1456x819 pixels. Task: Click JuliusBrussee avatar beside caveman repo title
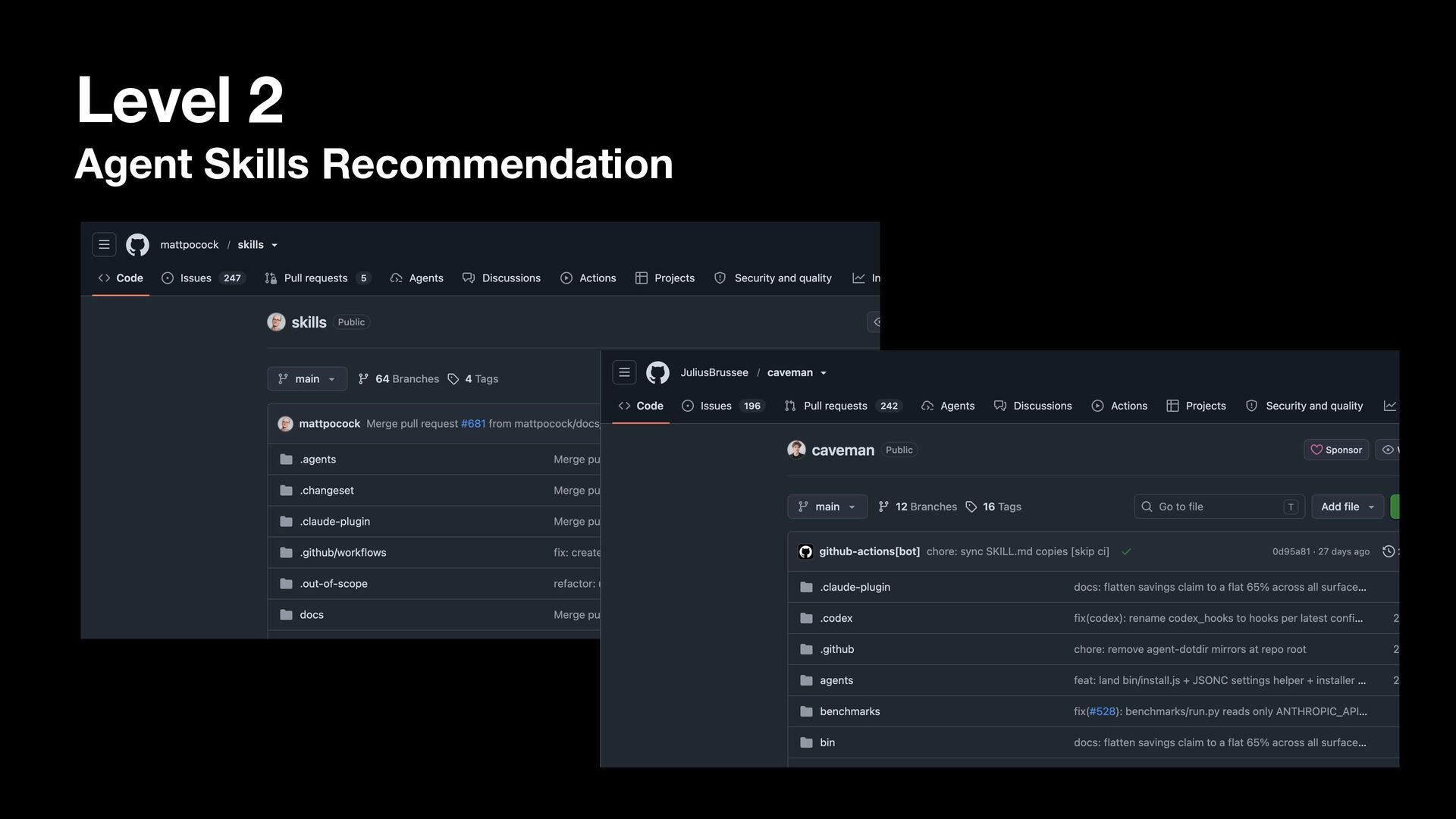796,450
